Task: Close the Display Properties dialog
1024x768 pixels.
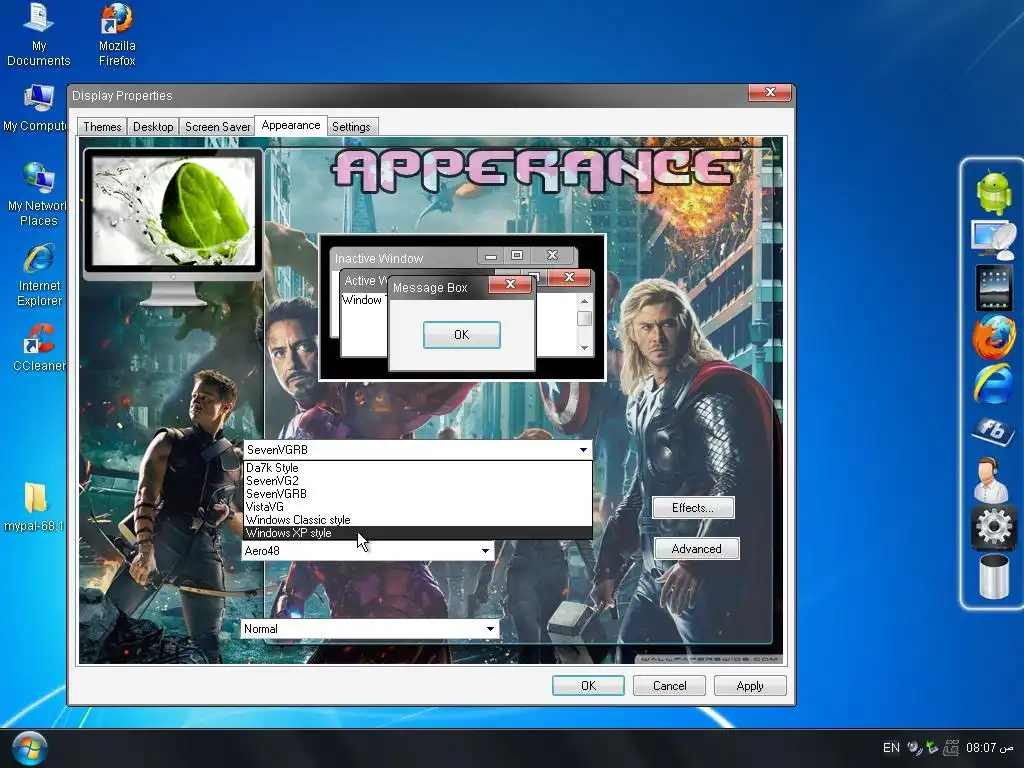Action: [x=770, y=92]
